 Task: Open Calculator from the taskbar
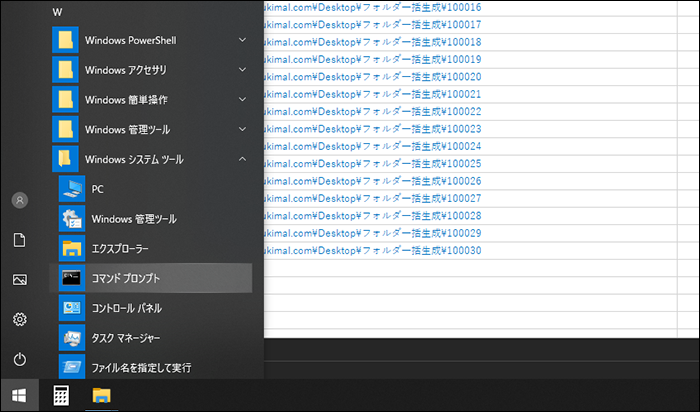61,395
